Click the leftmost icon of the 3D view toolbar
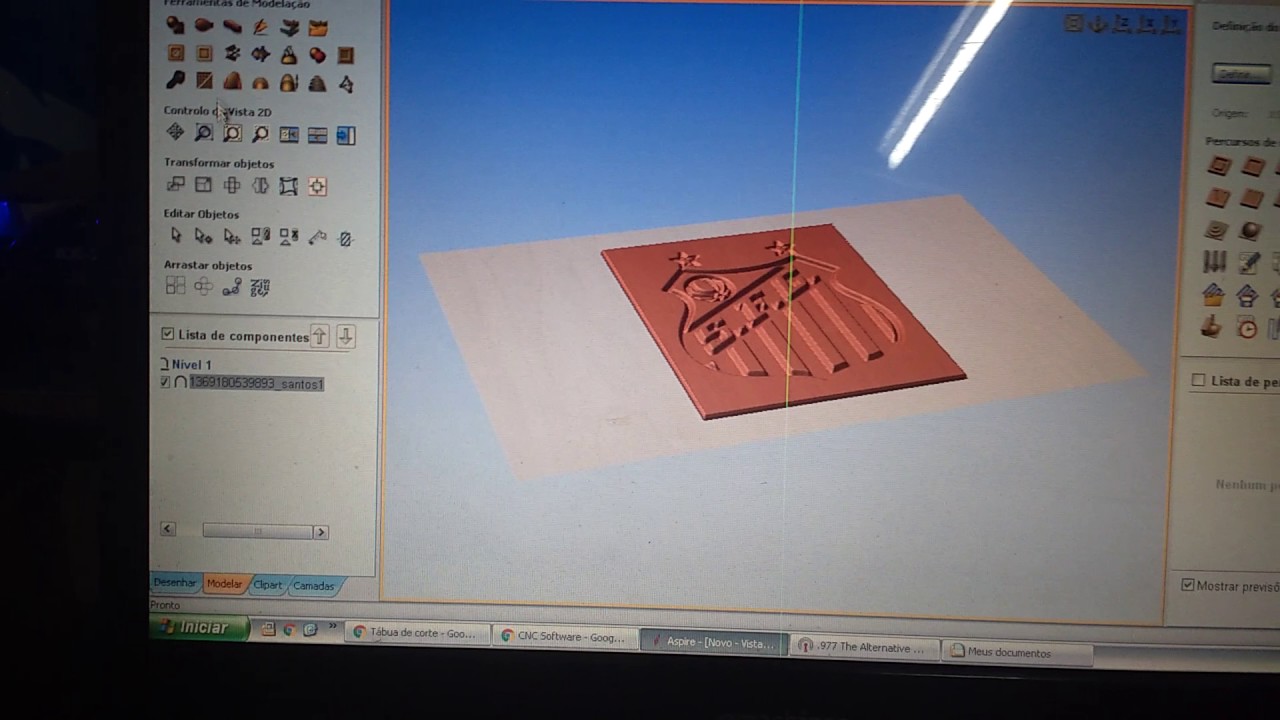Screen dimensions: 1280x720 [1074, 23]
